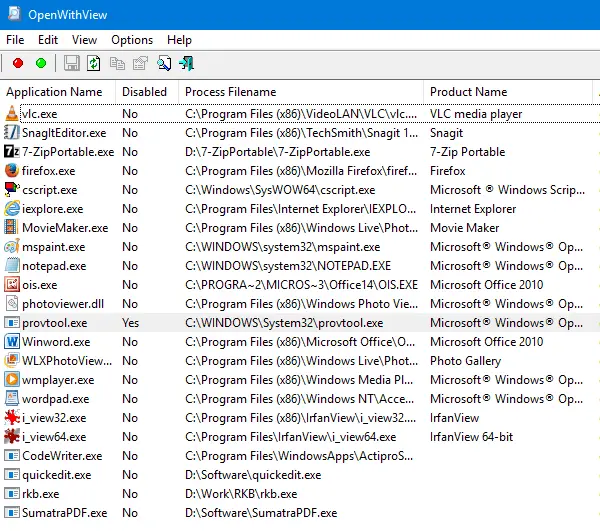Image resolution: width=600 pixels, height=531 pixels.
Task: Click the Internet Explorer product name
Action: click(x=473, y=209)
